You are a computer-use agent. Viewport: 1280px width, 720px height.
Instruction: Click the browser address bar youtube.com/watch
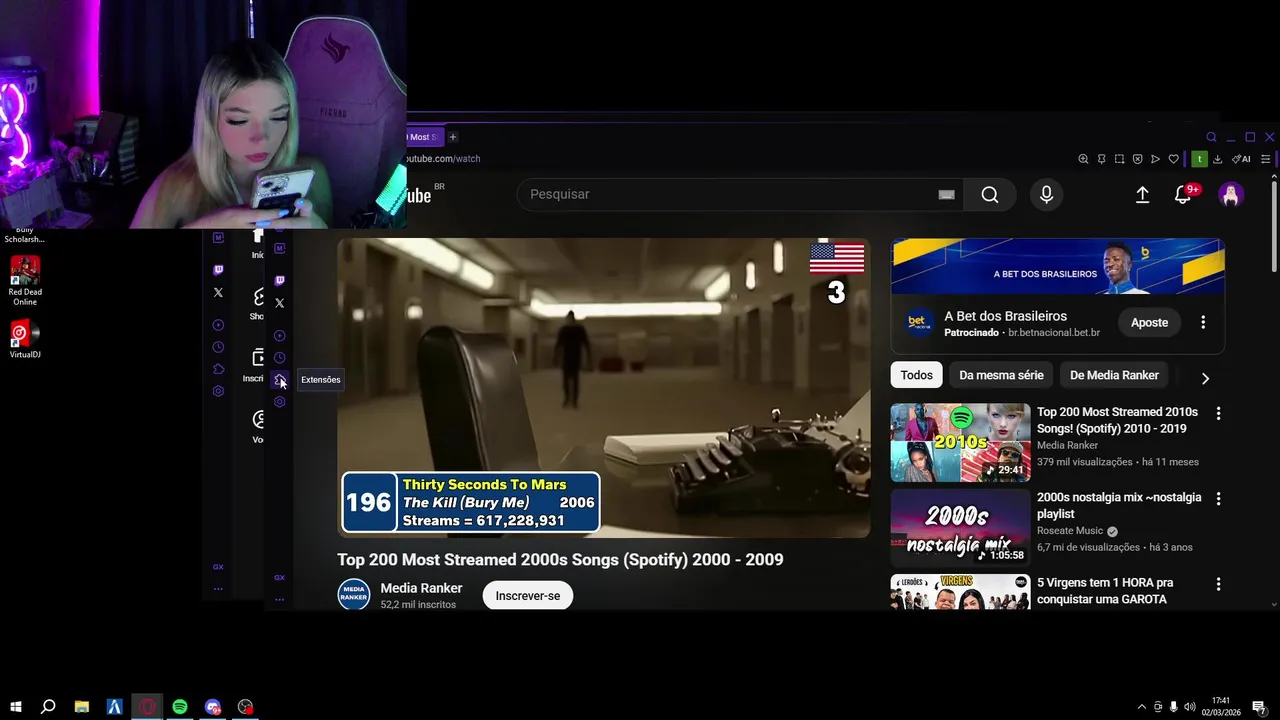click(x=444, y=159)
